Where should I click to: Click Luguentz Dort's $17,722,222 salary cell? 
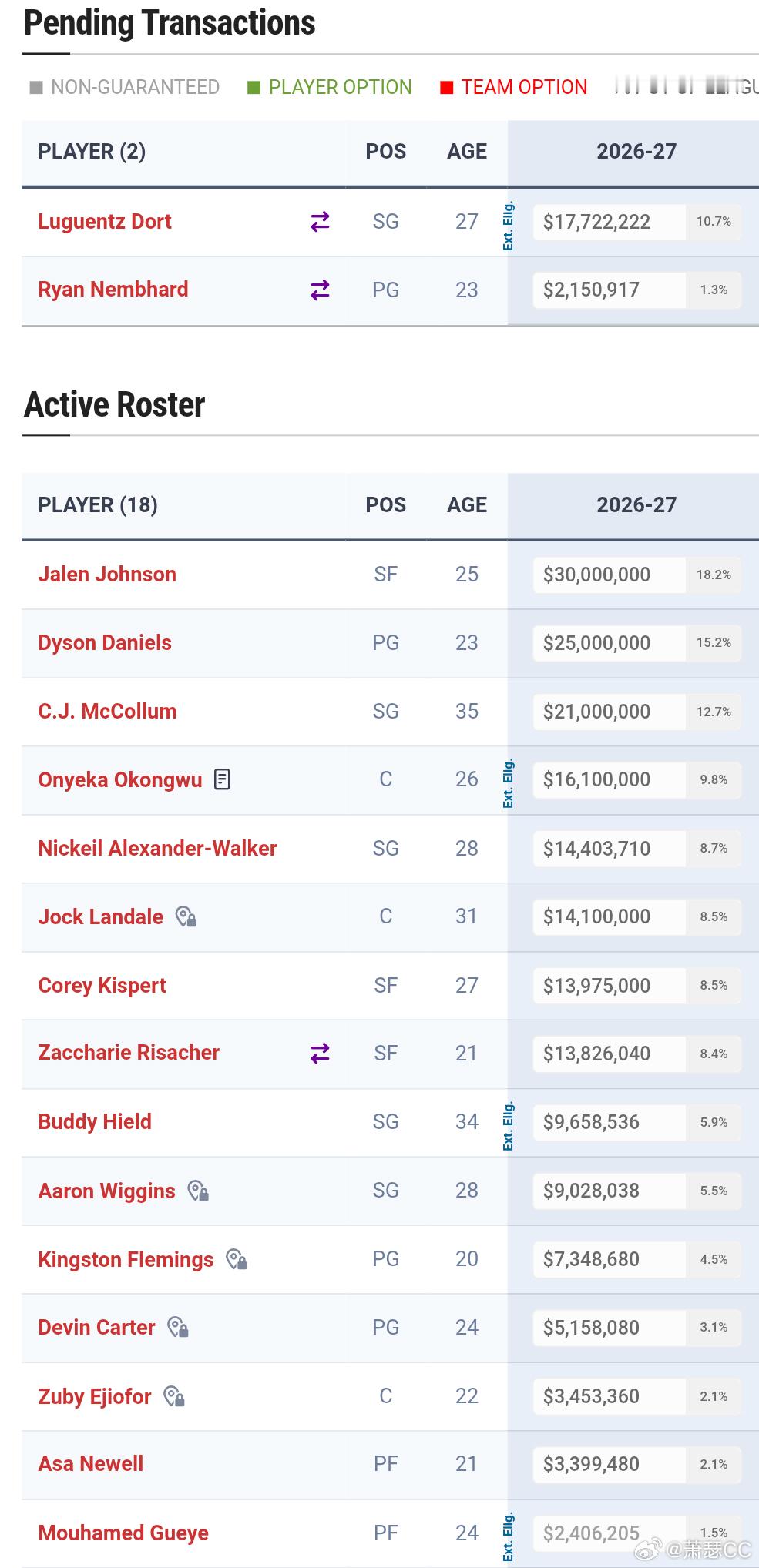[610, 222]
